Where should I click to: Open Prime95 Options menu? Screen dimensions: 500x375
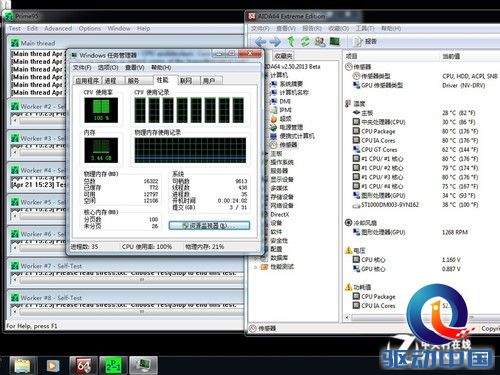[x=90, y=29]
